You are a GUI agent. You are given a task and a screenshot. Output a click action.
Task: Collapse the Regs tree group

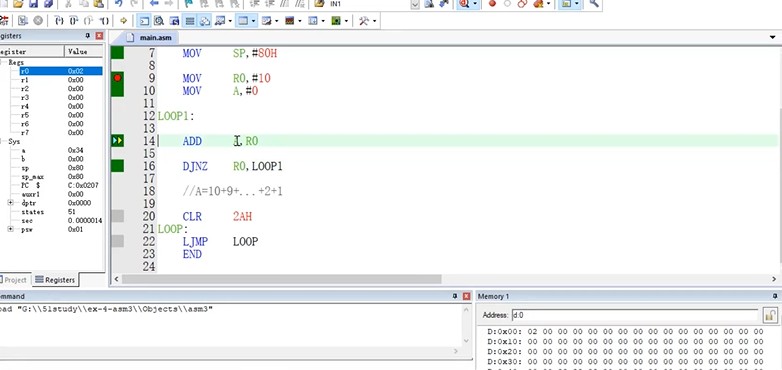(2, 62)
